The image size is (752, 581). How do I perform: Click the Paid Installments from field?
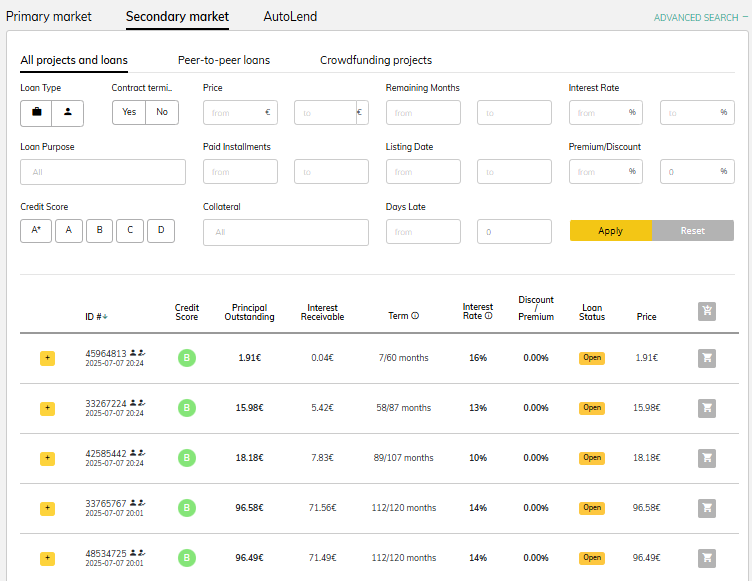click(240, 172)
